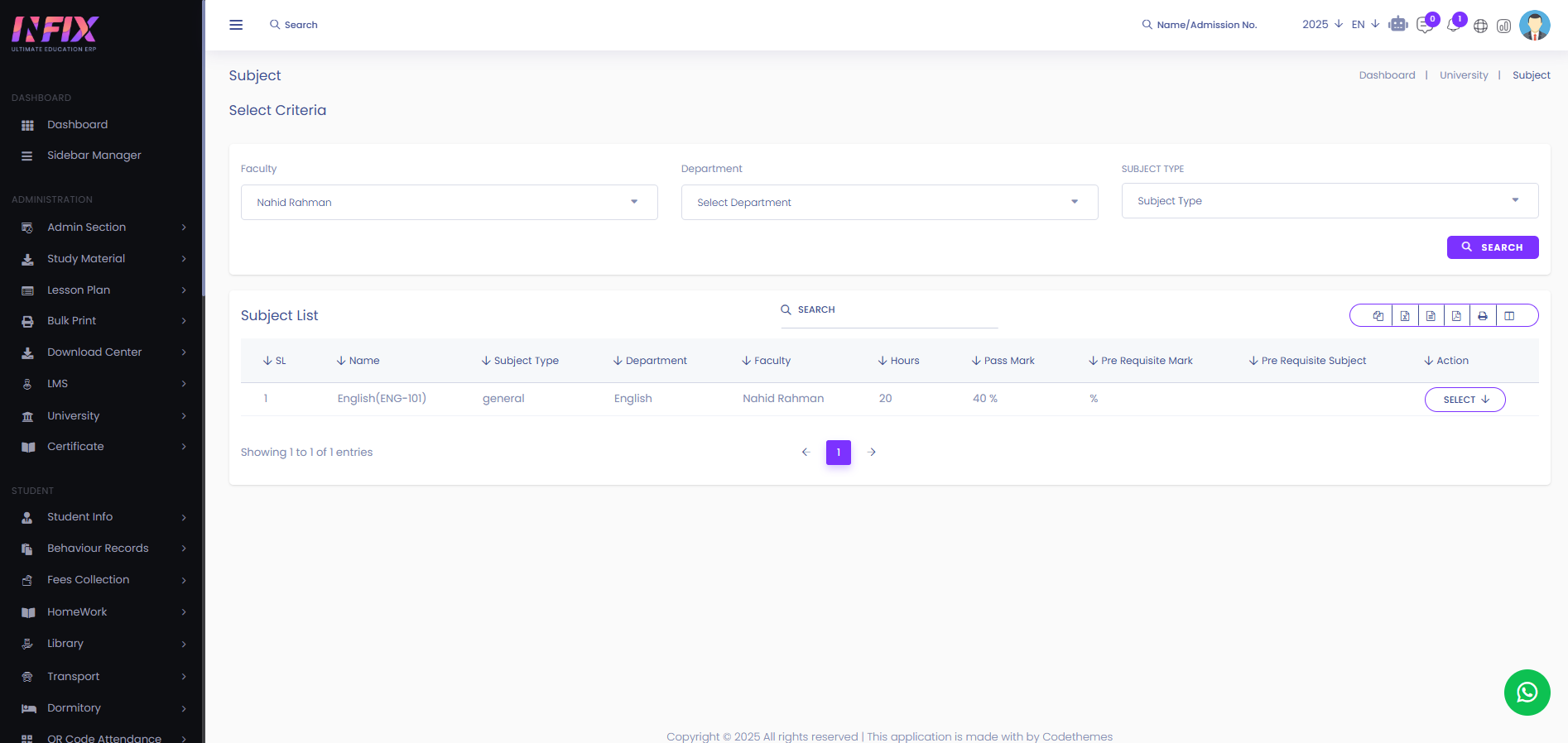The image size is (1568, 743).
Task: Open the reports chart icon in header
Action: (1503, 26)
